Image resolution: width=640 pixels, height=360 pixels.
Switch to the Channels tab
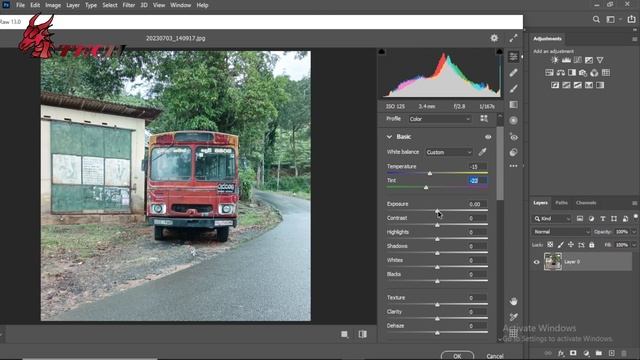[586, 203]
